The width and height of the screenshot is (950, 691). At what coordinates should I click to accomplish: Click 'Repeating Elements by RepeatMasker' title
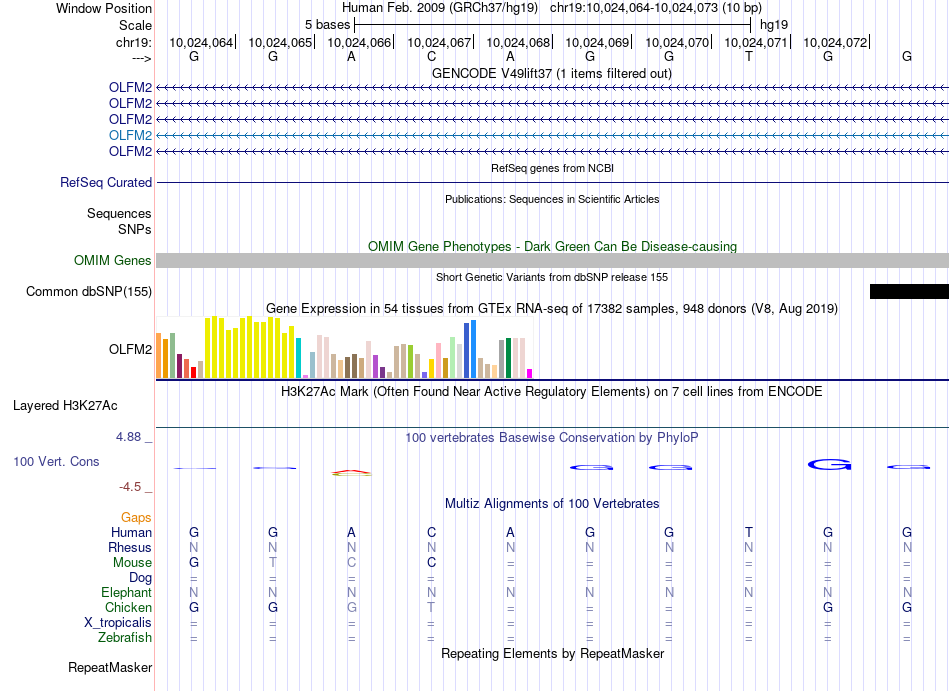click(x=553, y=654)
